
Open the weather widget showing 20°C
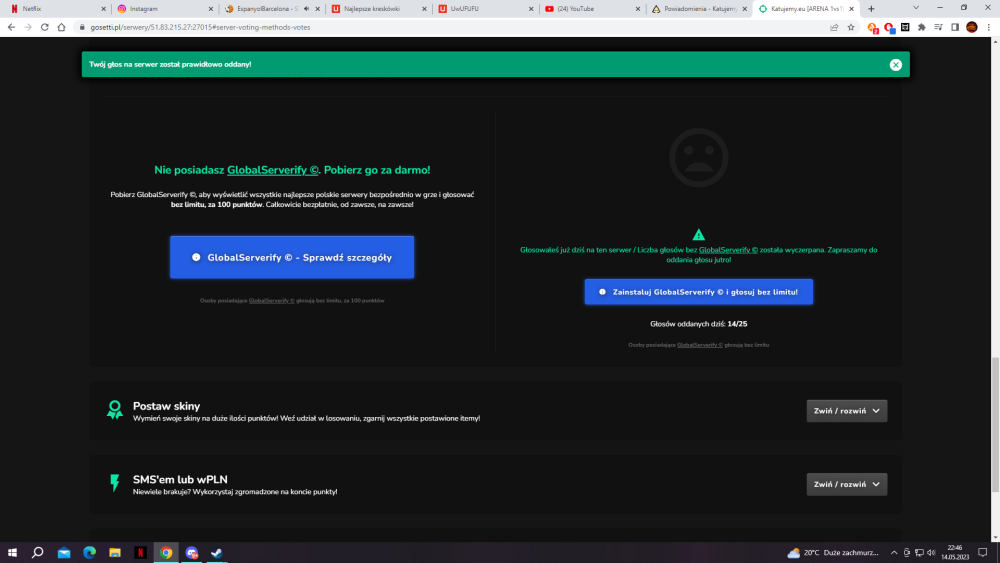(832, 553)
